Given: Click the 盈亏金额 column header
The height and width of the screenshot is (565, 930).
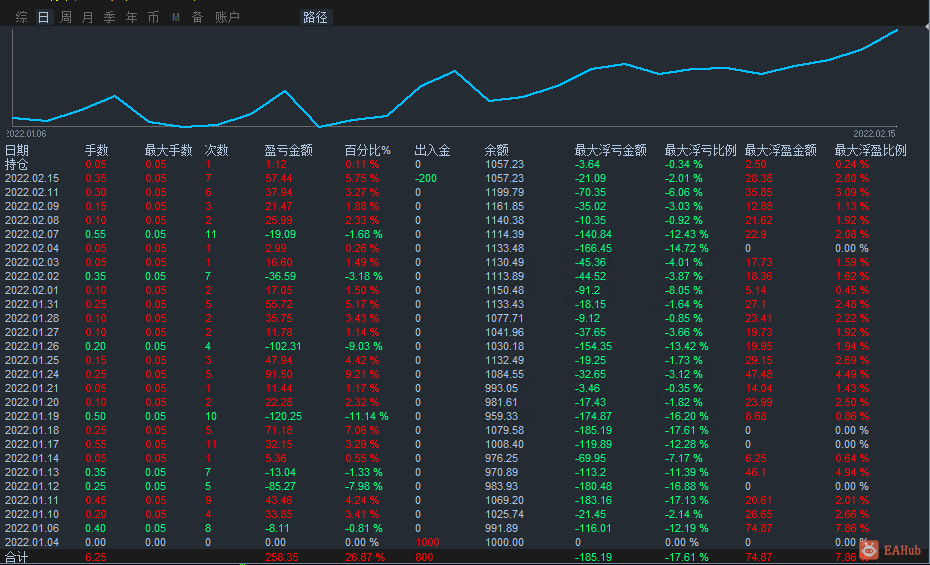Looking at the screenshot, I should [288, 150].
